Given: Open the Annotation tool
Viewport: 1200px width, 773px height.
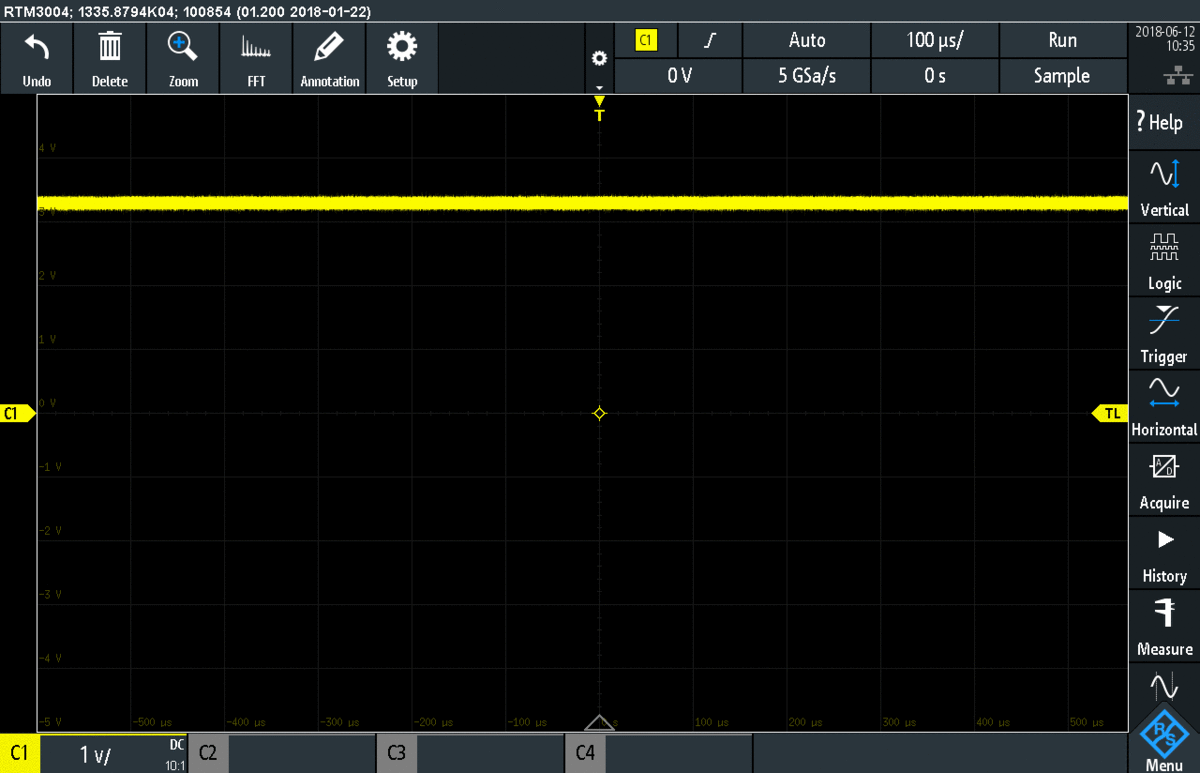Looking at the screenshot, I should [x=329, y=57].
